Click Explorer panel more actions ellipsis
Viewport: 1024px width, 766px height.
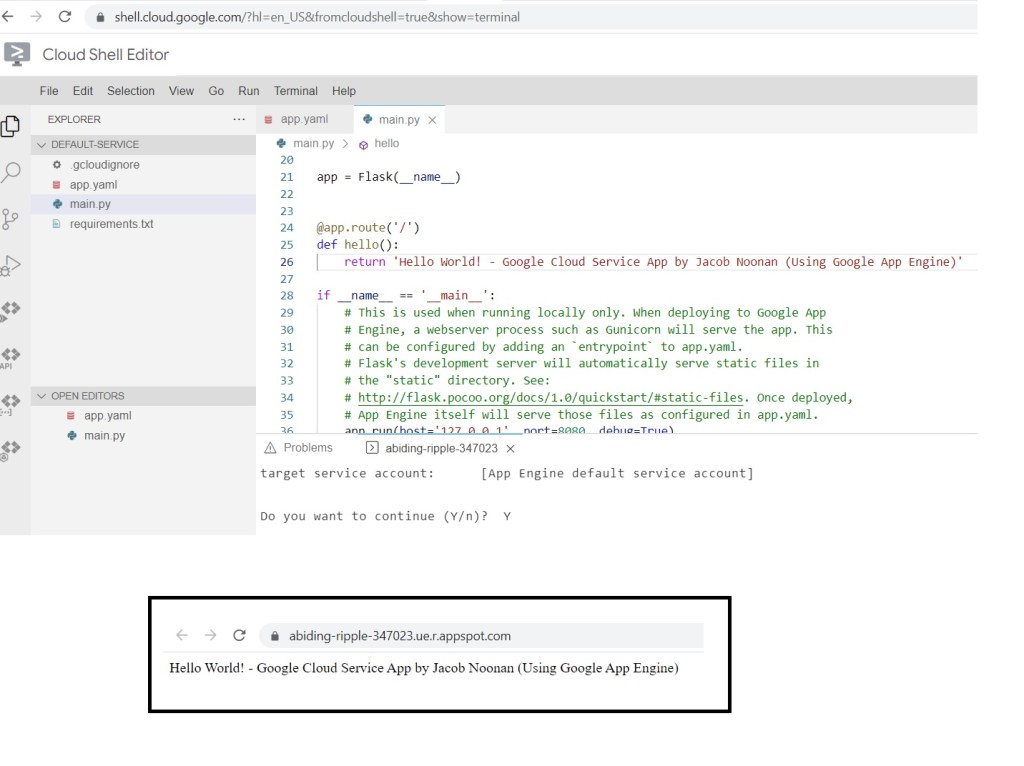(238, 119)
